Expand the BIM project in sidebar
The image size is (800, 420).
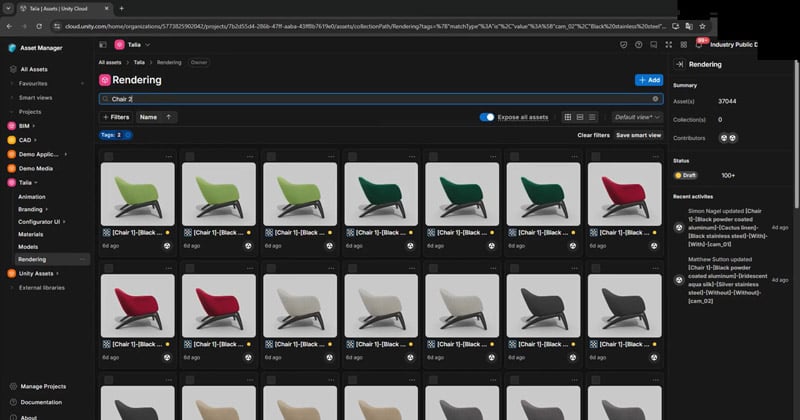(x=33, y=126)
